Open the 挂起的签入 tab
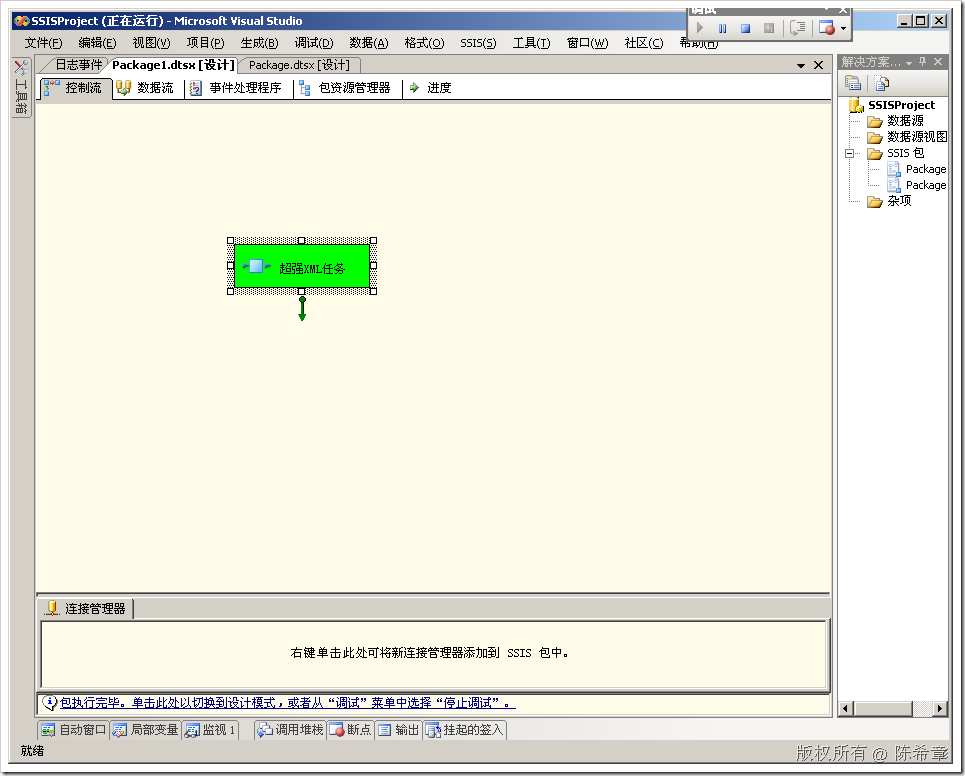The width and height of the screenshot is (965, 776). tap(465, 730)
